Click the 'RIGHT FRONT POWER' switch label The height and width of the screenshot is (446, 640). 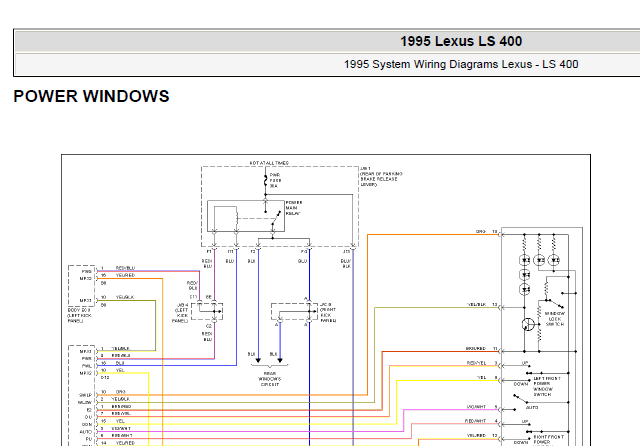click(x=547, y=439)
